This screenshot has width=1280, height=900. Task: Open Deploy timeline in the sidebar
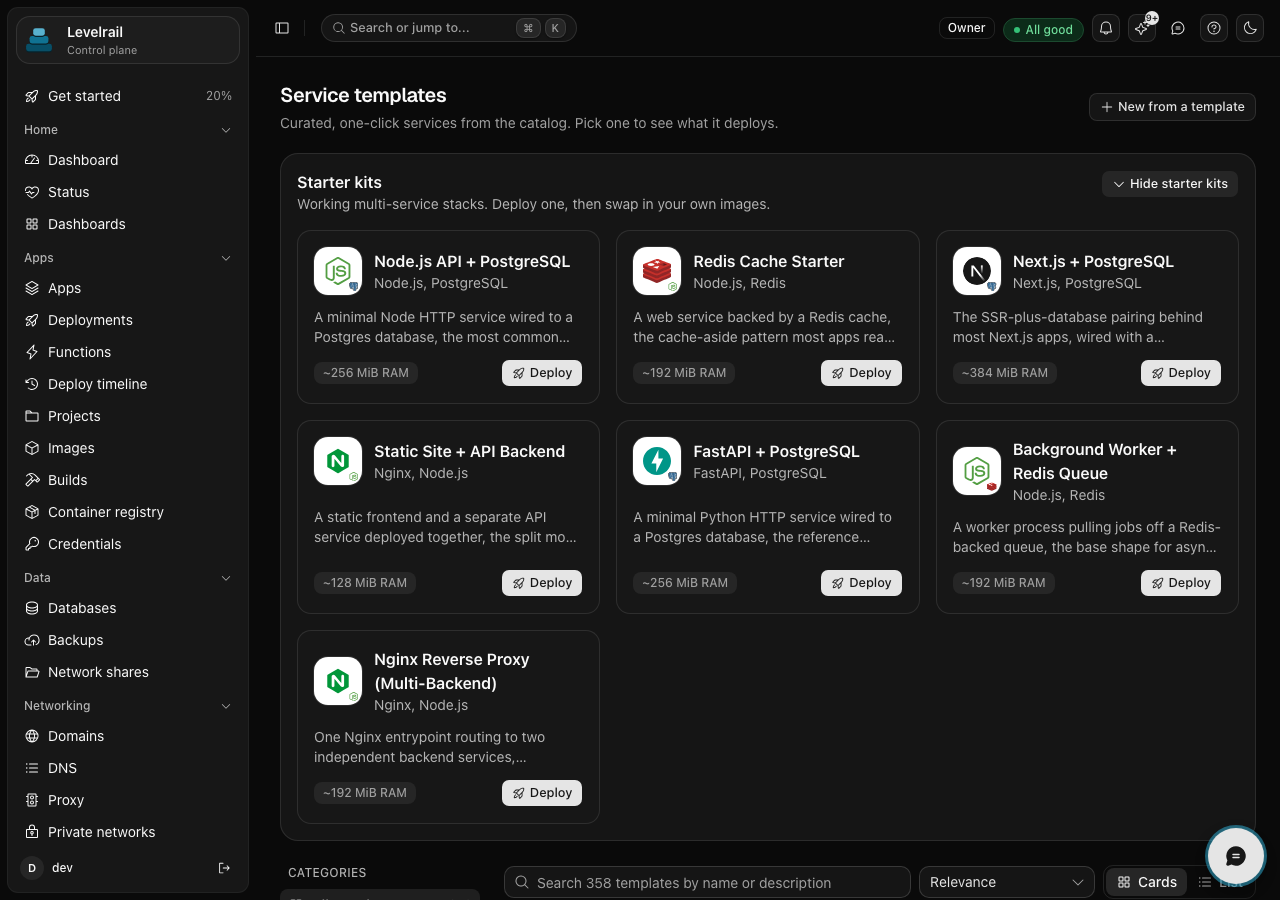tap(128, 384)
